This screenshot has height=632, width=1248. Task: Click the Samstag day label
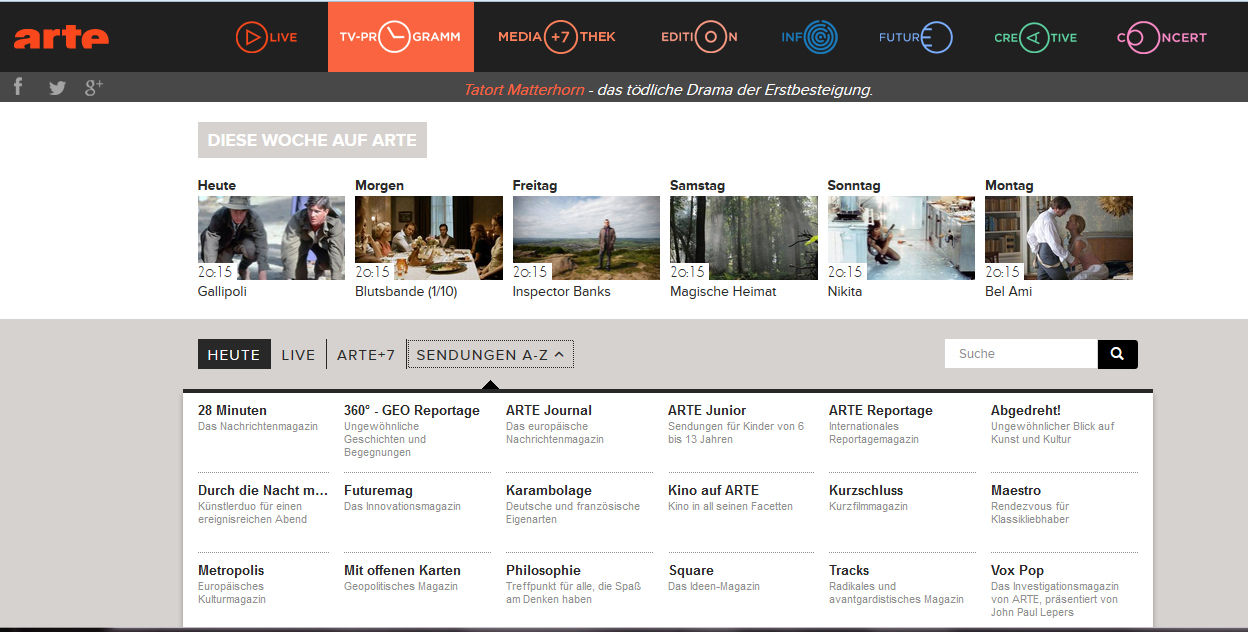tap(698, 185)
